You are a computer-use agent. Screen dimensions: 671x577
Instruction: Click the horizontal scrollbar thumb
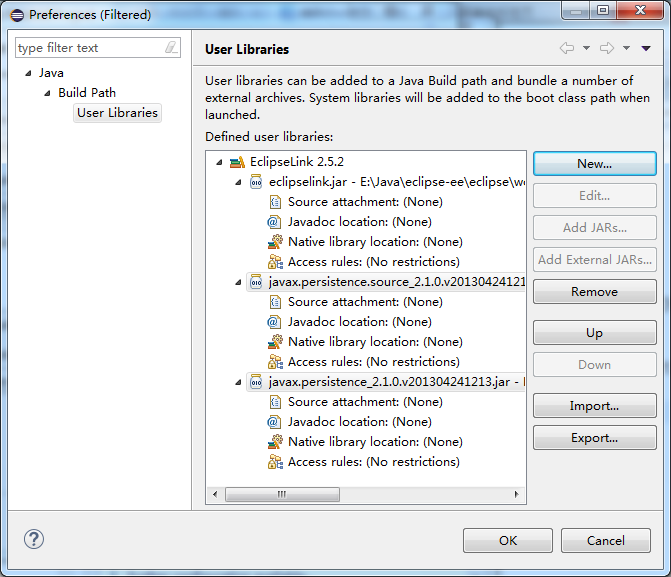[x=282, y=494]
